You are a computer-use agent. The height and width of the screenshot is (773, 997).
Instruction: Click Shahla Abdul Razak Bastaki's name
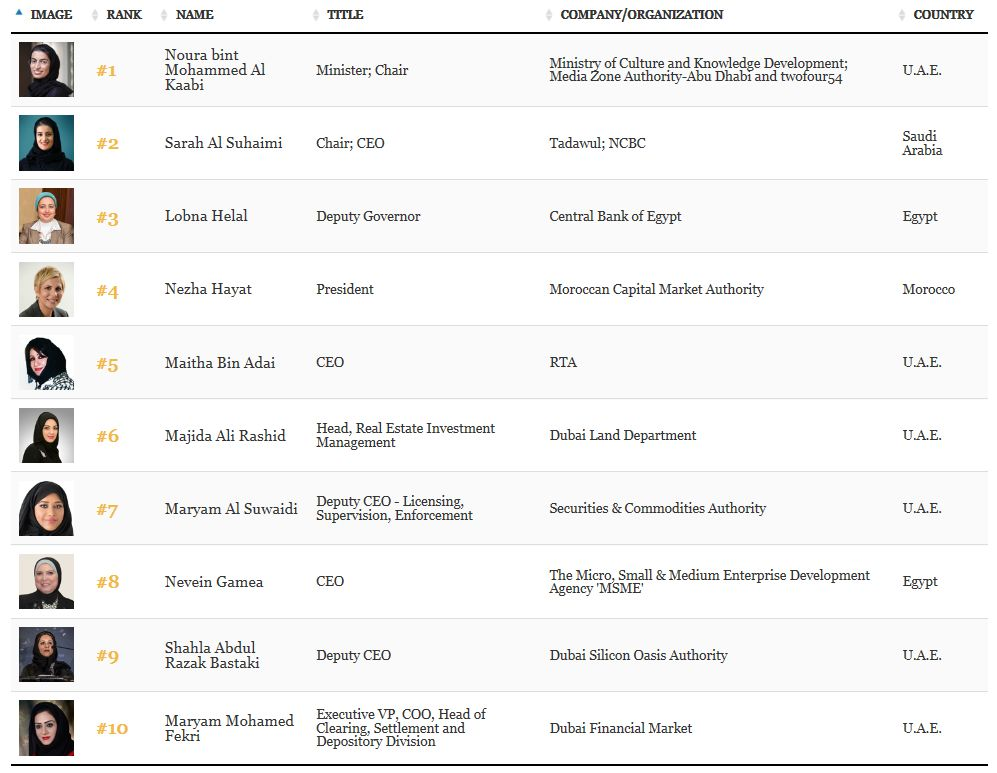coord(212,655)
